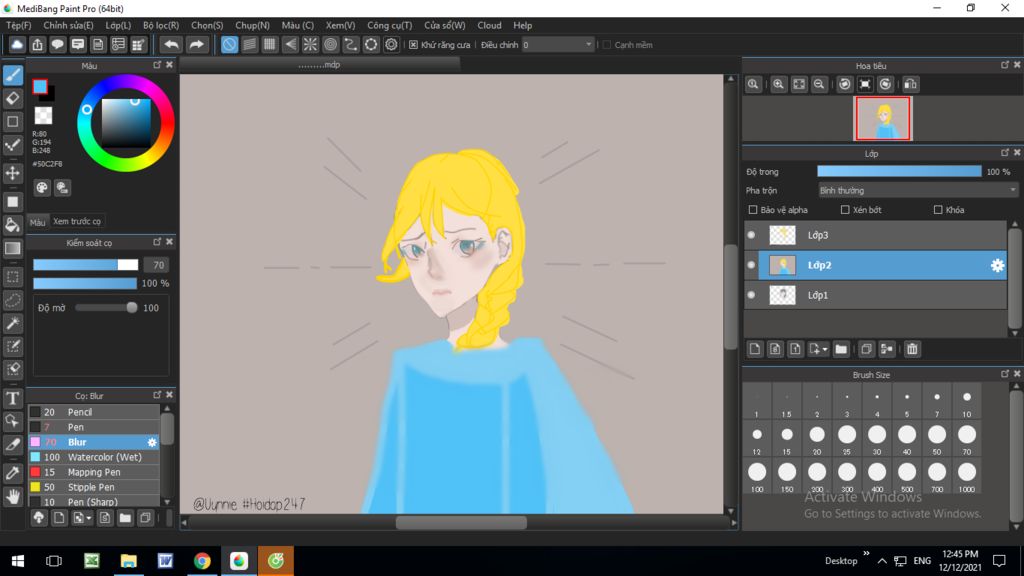
Task: Open Lớp(L) menu
Action: [118, 25]
